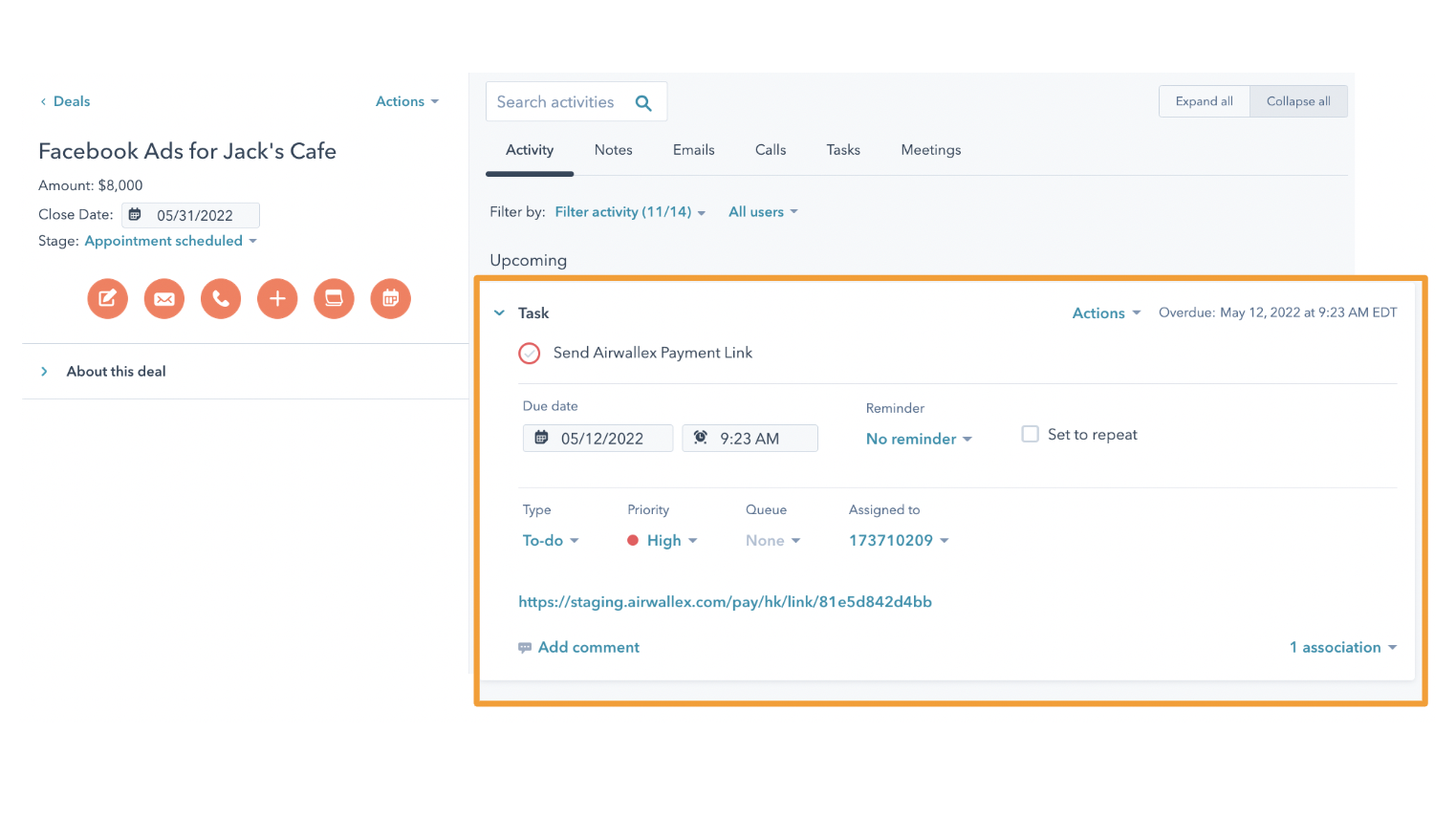The height and width of the screenshot is (818, 1456).
Task: Click the plus icon to create a task
Action: 276,298
